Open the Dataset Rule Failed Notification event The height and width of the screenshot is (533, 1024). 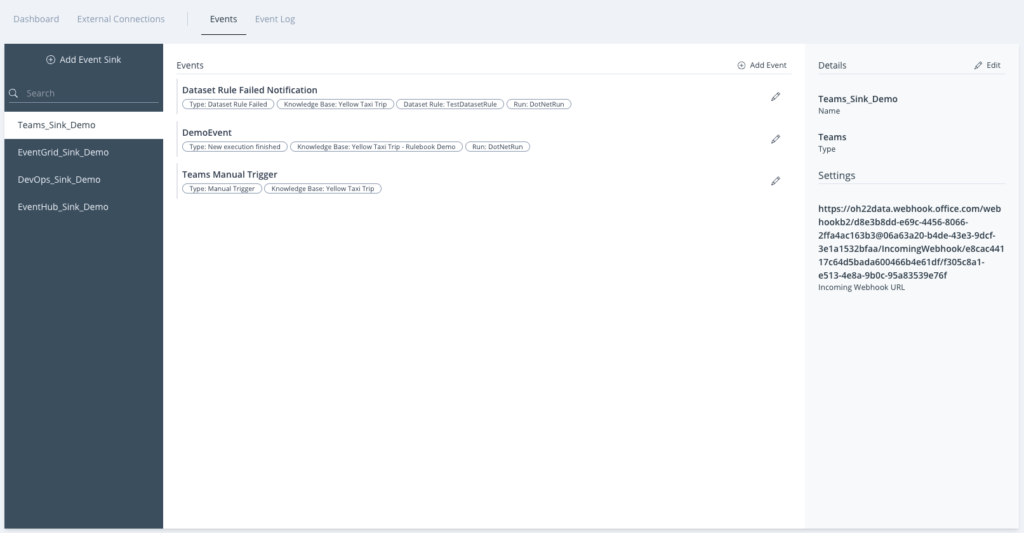pyautogui.click(x=249, y=90)
